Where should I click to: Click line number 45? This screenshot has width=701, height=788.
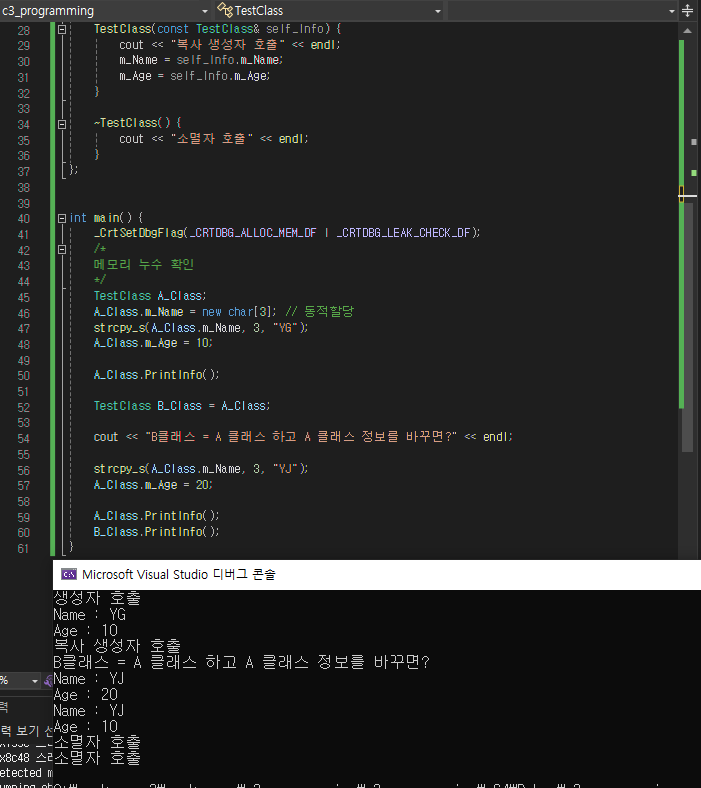pyautogui.click(x=24, y=298)
